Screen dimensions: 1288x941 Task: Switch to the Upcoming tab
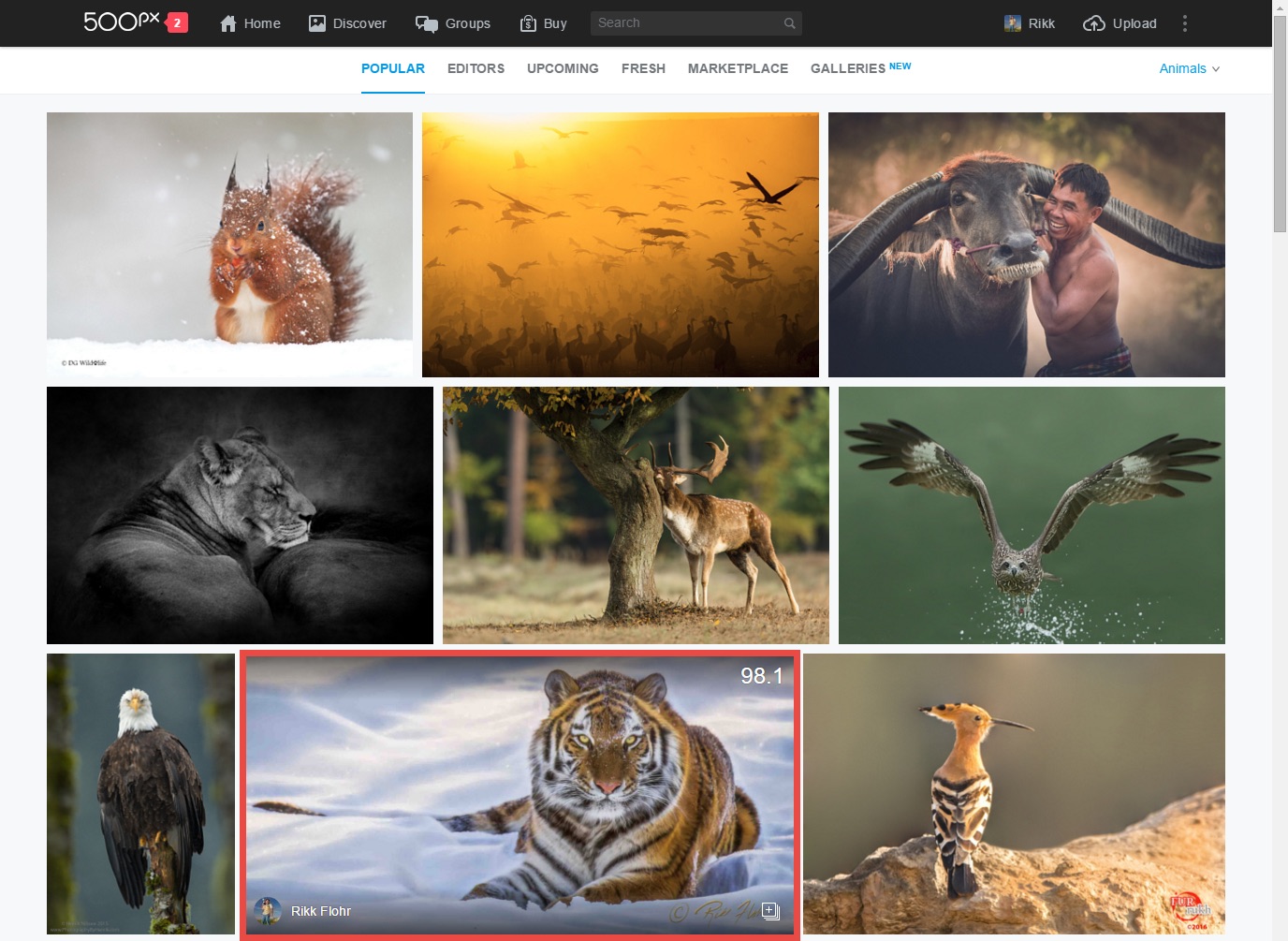563,68
